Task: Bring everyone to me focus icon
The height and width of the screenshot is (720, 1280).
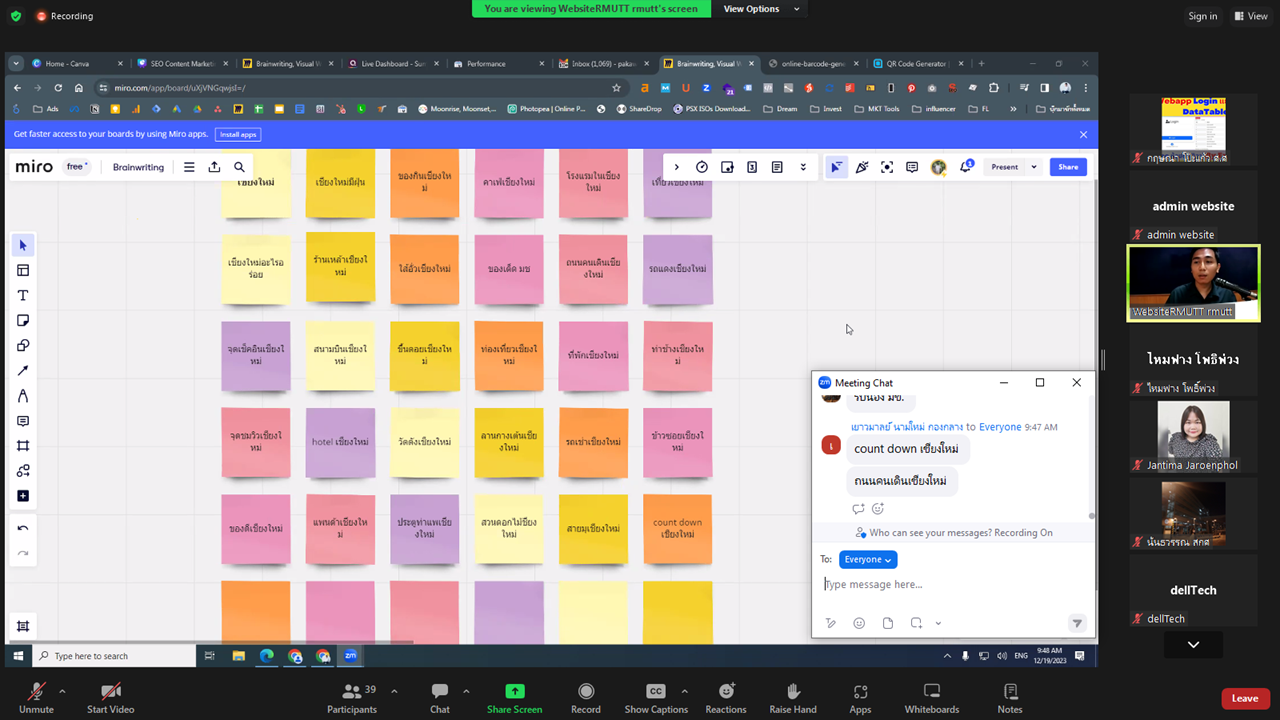Action: point(887,167)
